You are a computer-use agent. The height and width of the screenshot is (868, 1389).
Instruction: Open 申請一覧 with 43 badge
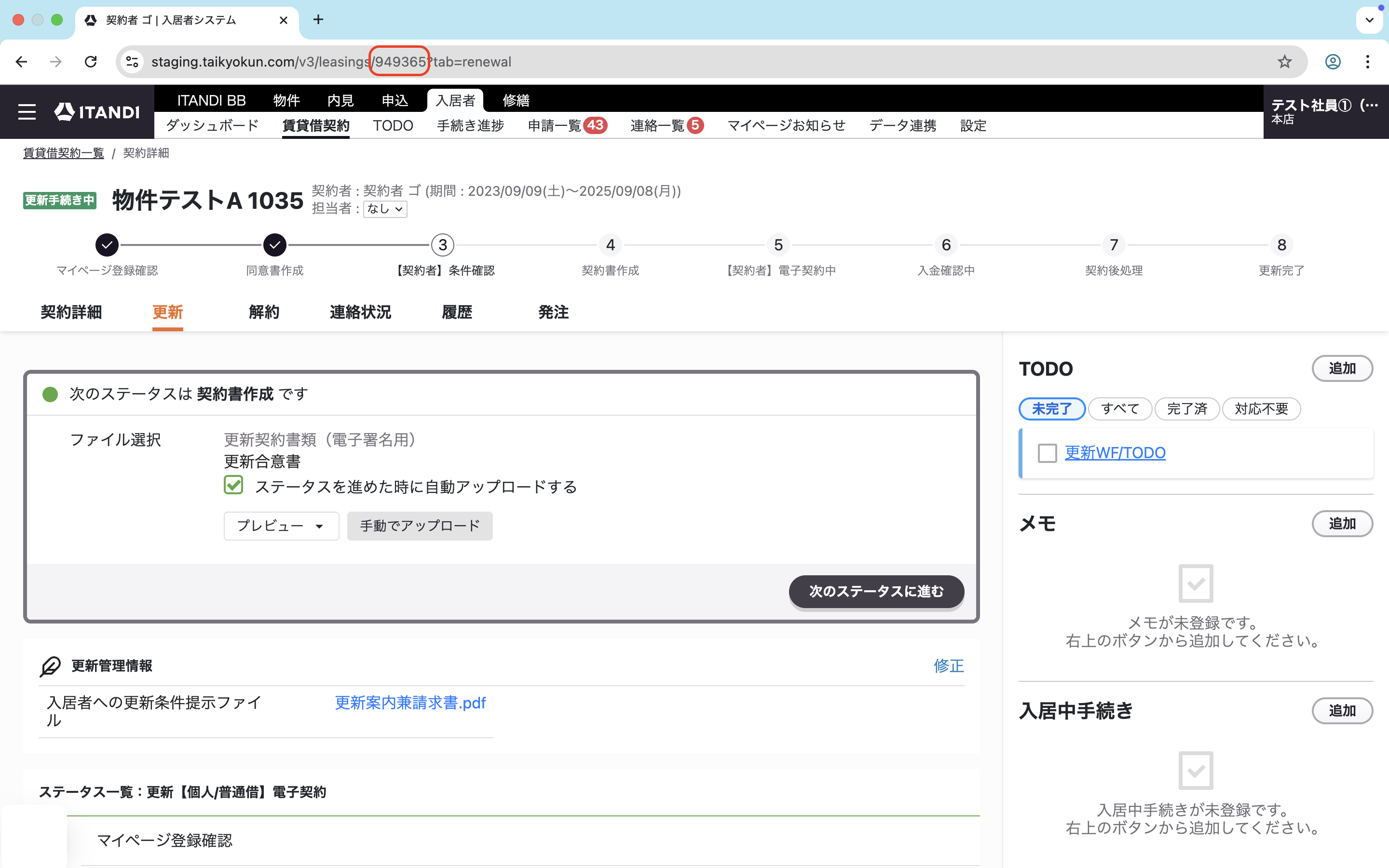[567, 126]
